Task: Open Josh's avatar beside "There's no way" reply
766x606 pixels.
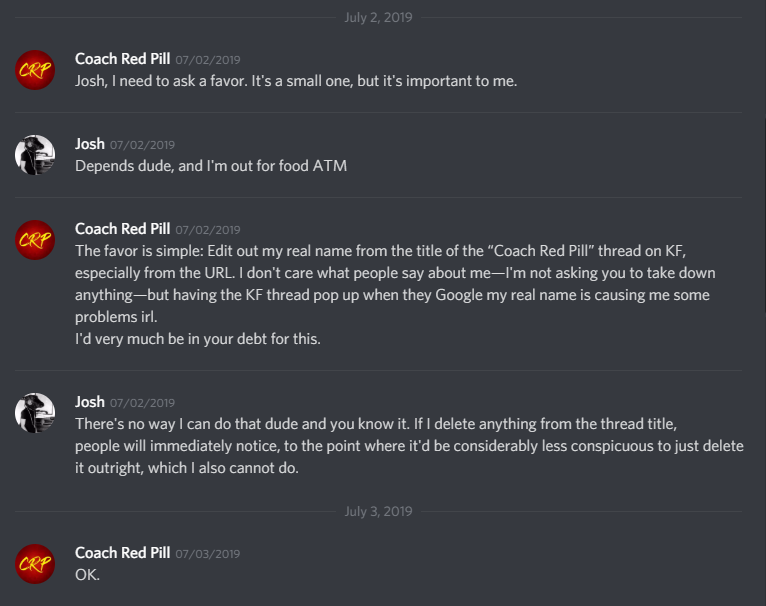Action: point(35,412)
